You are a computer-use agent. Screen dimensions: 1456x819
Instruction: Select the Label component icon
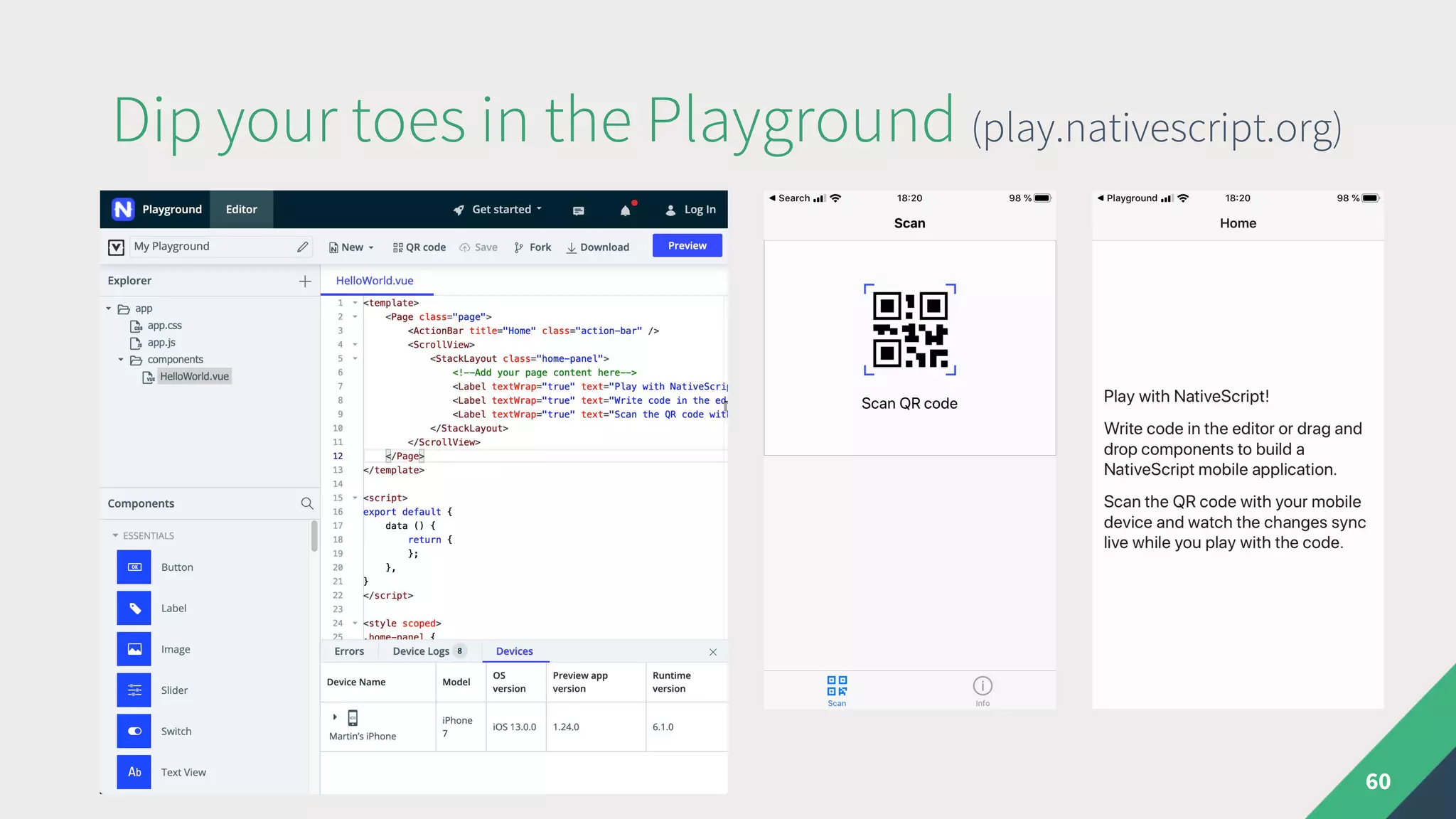[134, 609]
